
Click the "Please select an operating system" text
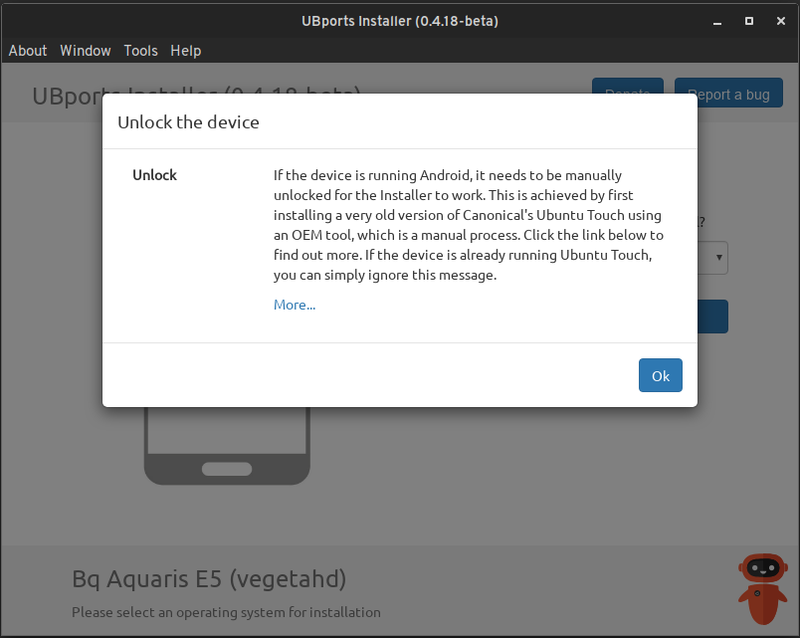click(226, 612)
